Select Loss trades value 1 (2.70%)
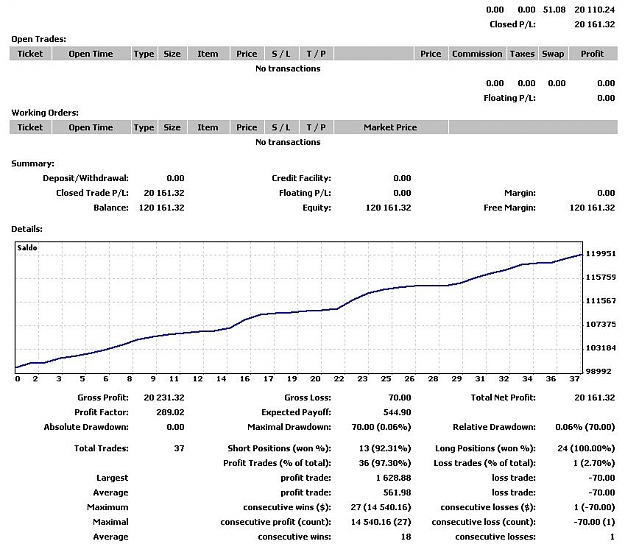The image size is (625, 544). (x=594, y=463)
